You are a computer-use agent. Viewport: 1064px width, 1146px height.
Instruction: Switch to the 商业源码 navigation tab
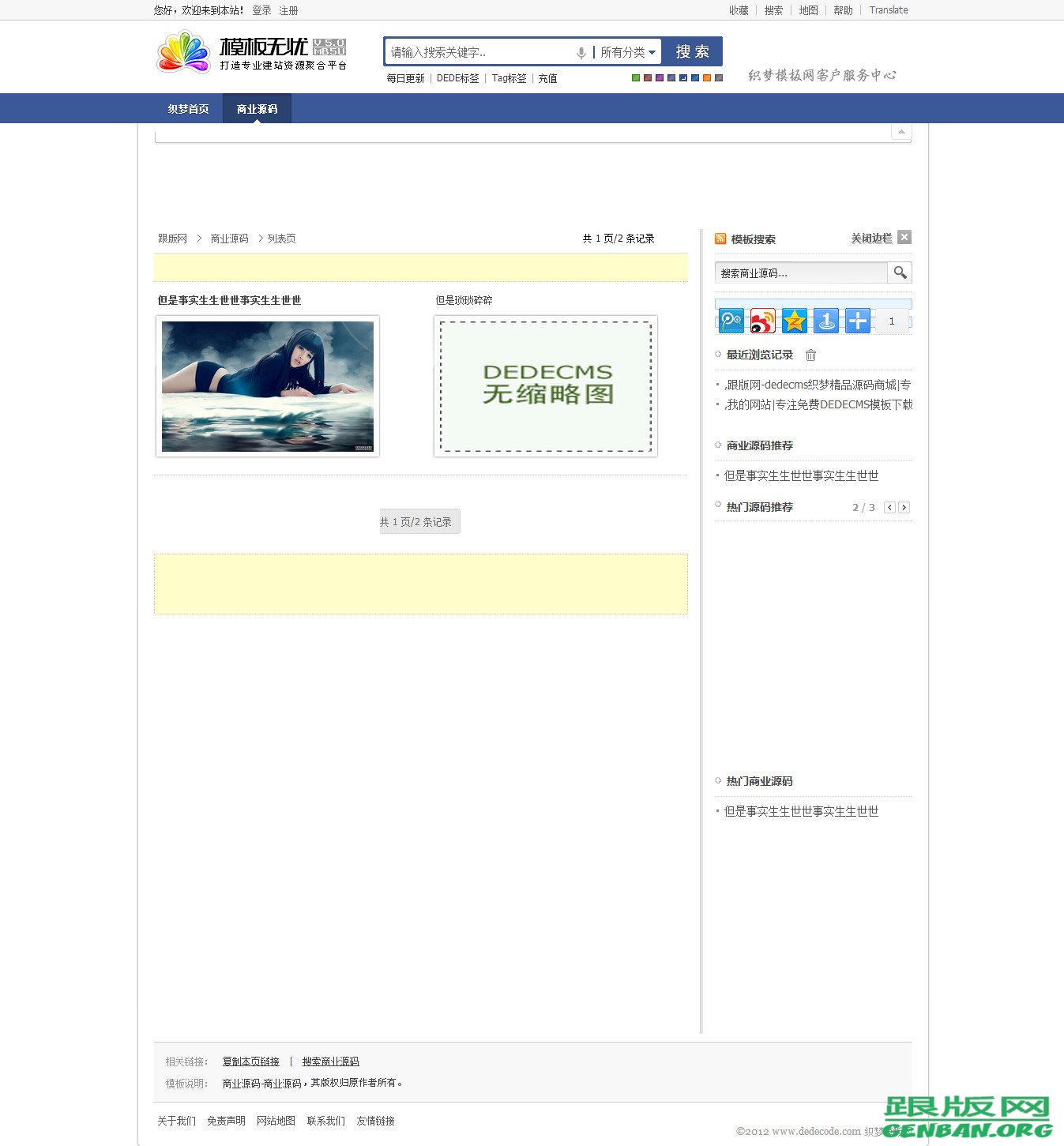pos(256,108)
